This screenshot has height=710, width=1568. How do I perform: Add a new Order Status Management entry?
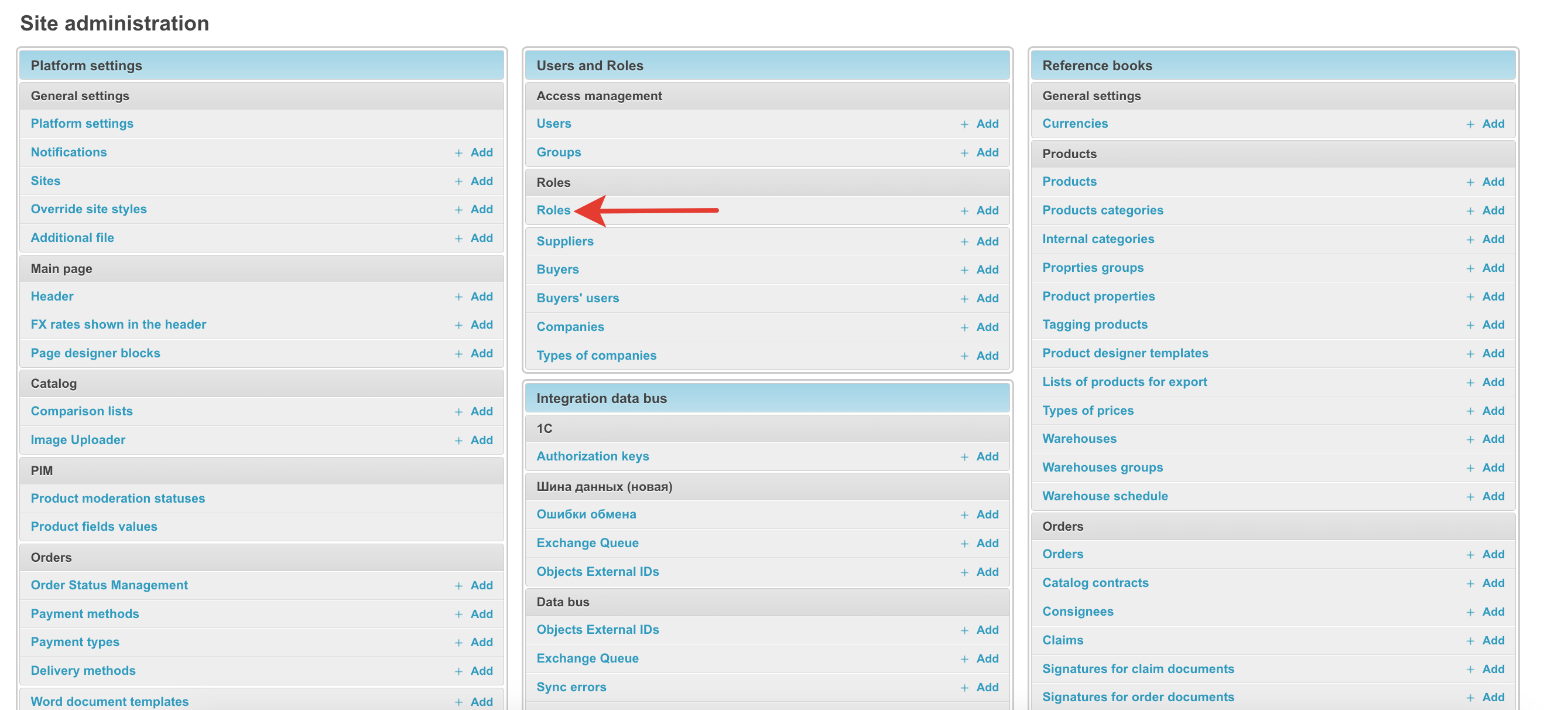tap(481, 585)
